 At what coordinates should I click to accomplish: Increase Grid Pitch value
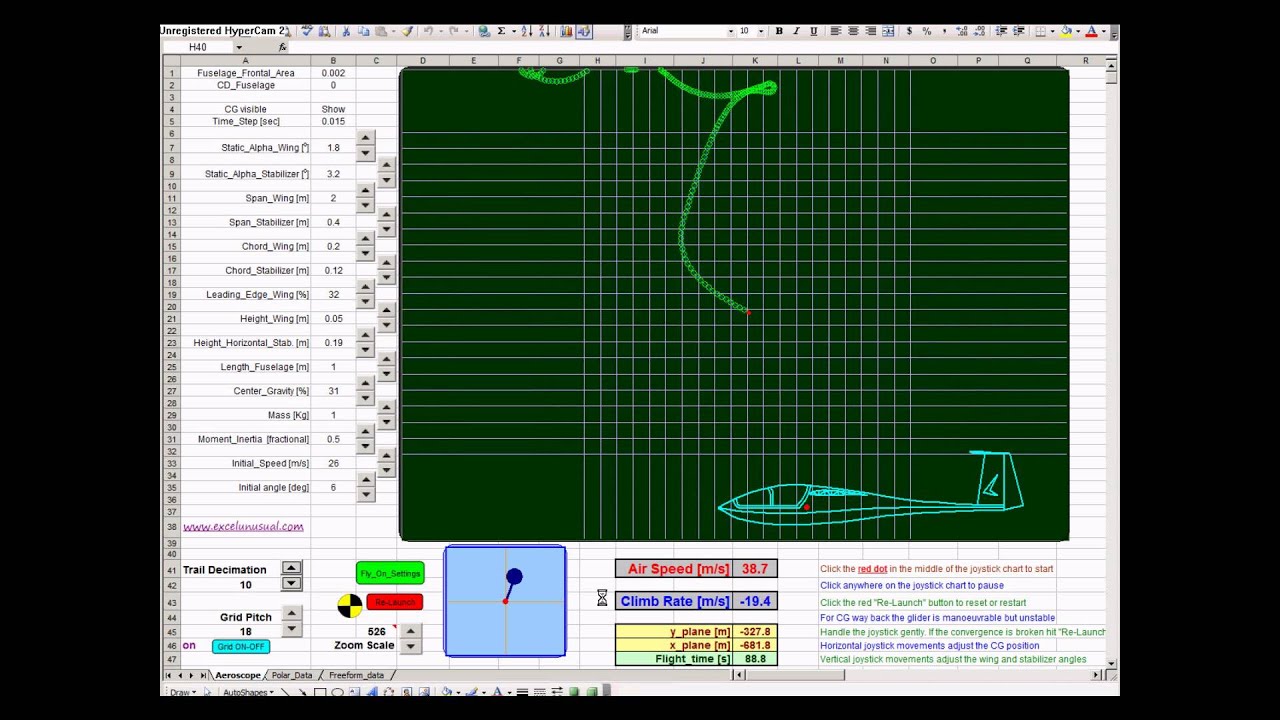click(x=291, y=614)
